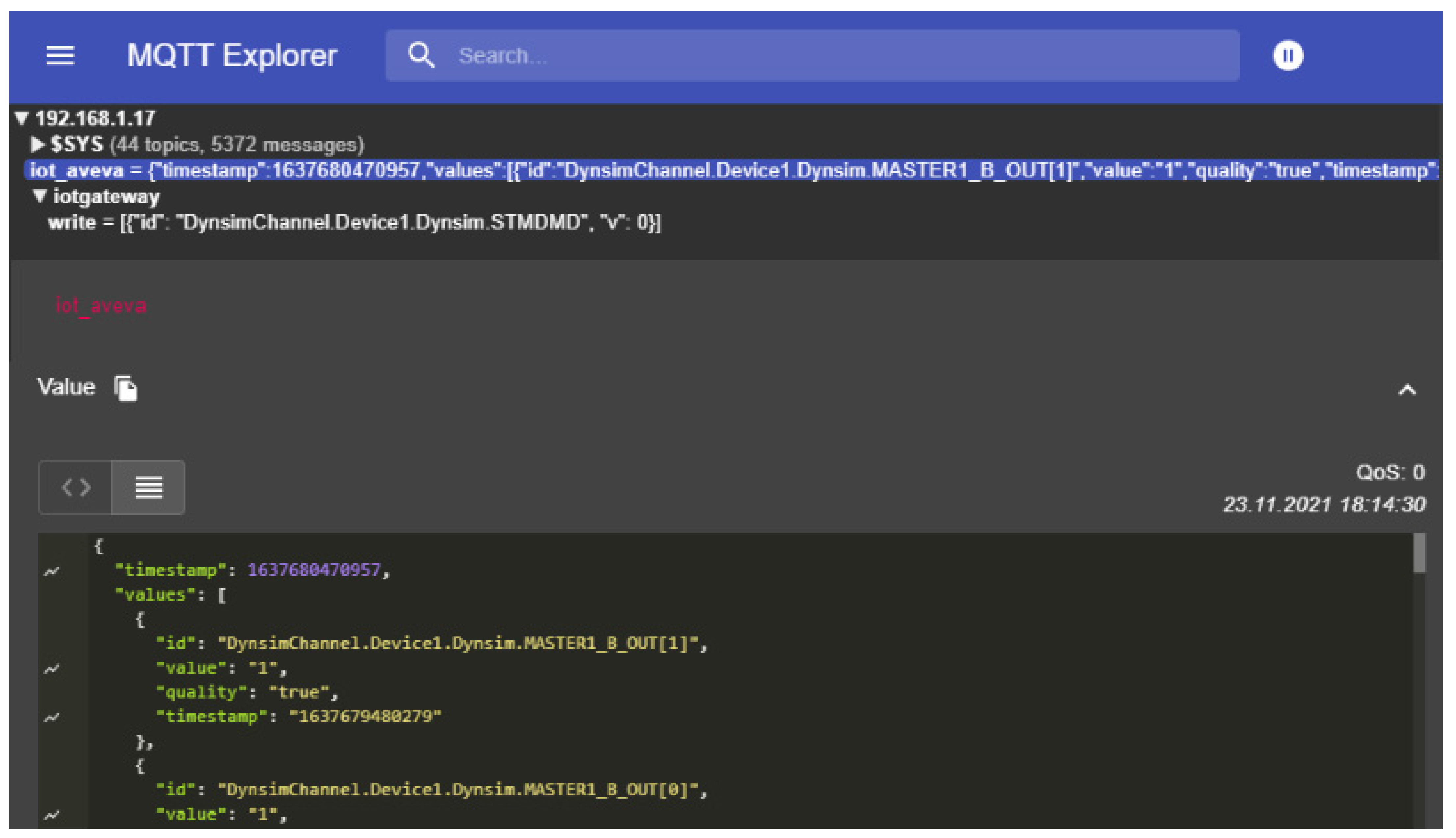Switch to raw code view toggle
The height and width of the screenshot is (838, 1456).
tap(75, 488)
